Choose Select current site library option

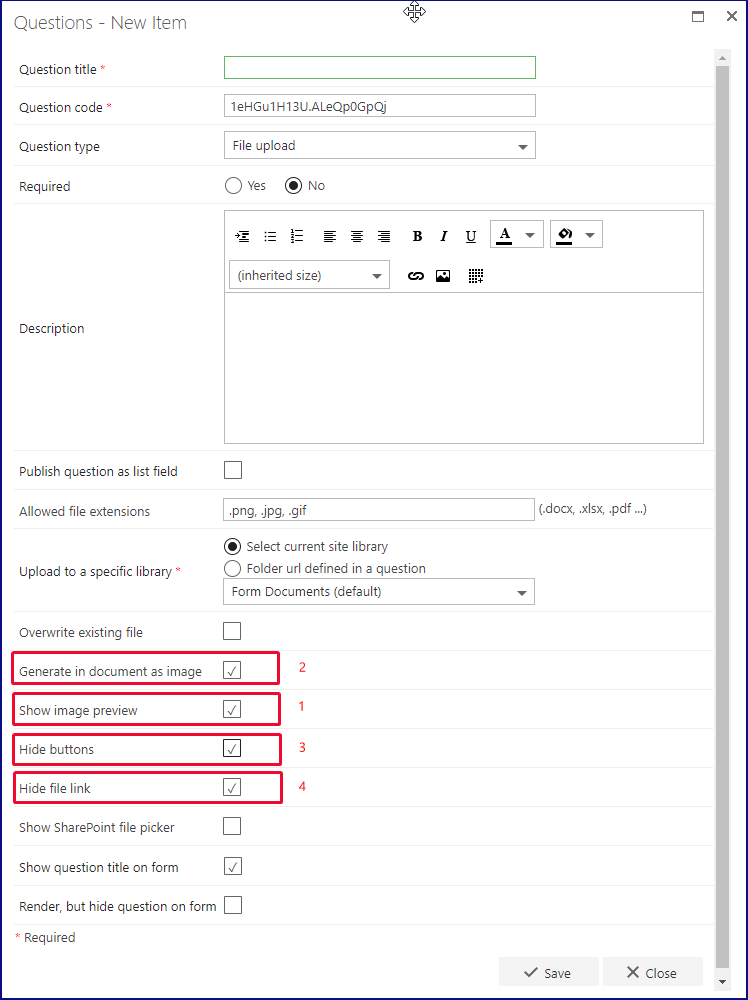(233, 547)
